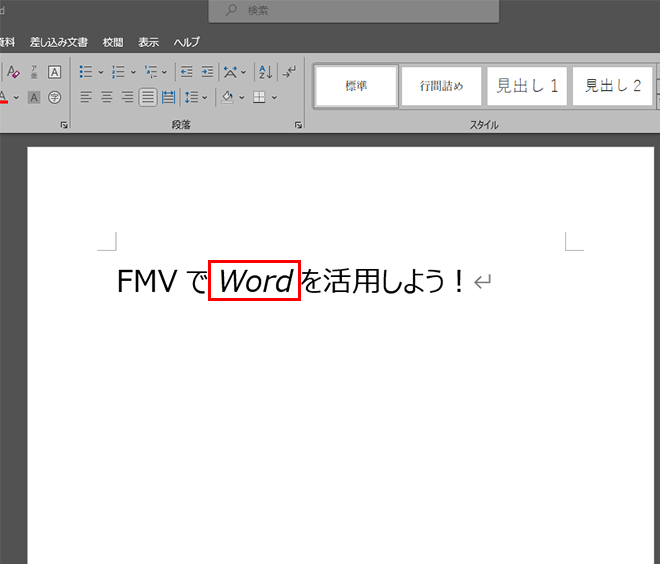This screenshot has height=564, width=660.
Task: Apply the 見出し 1 style
Action: [x=527, y=86]
